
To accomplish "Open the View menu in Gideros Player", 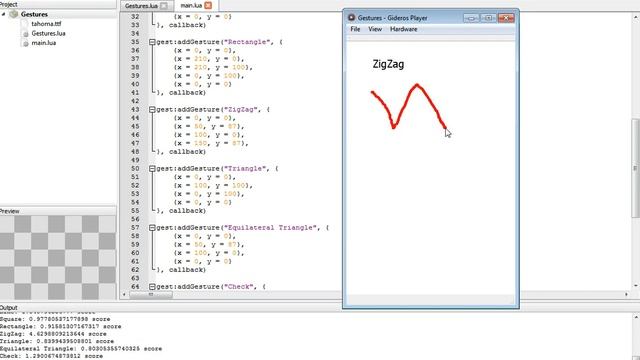I will (375, 29).
